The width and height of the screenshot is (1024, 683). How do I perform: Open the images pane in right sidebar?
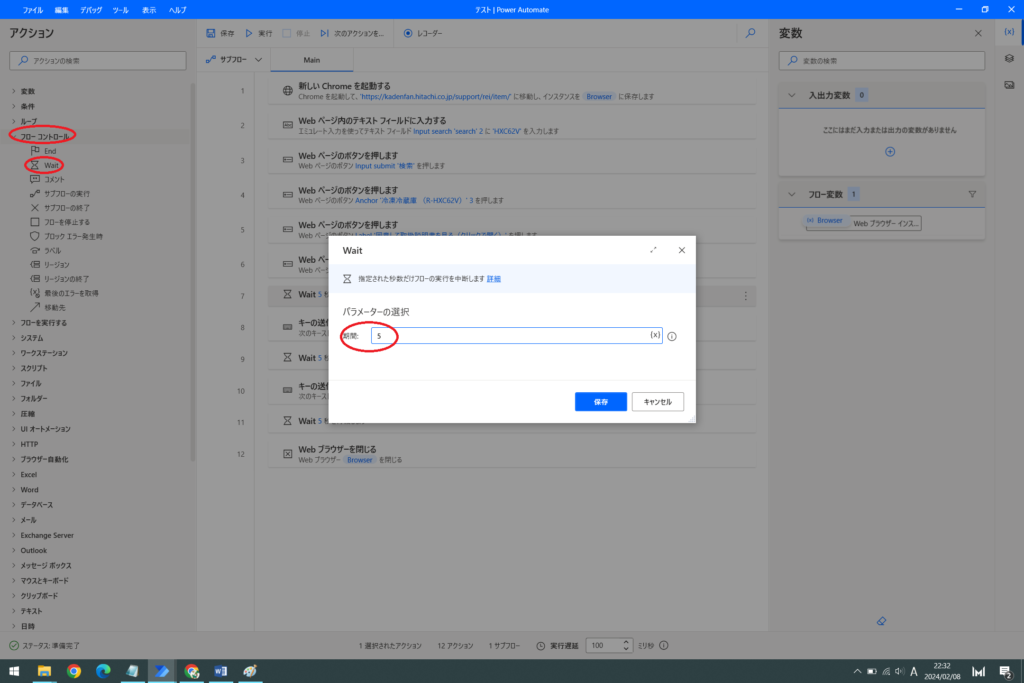point(1009,85)
